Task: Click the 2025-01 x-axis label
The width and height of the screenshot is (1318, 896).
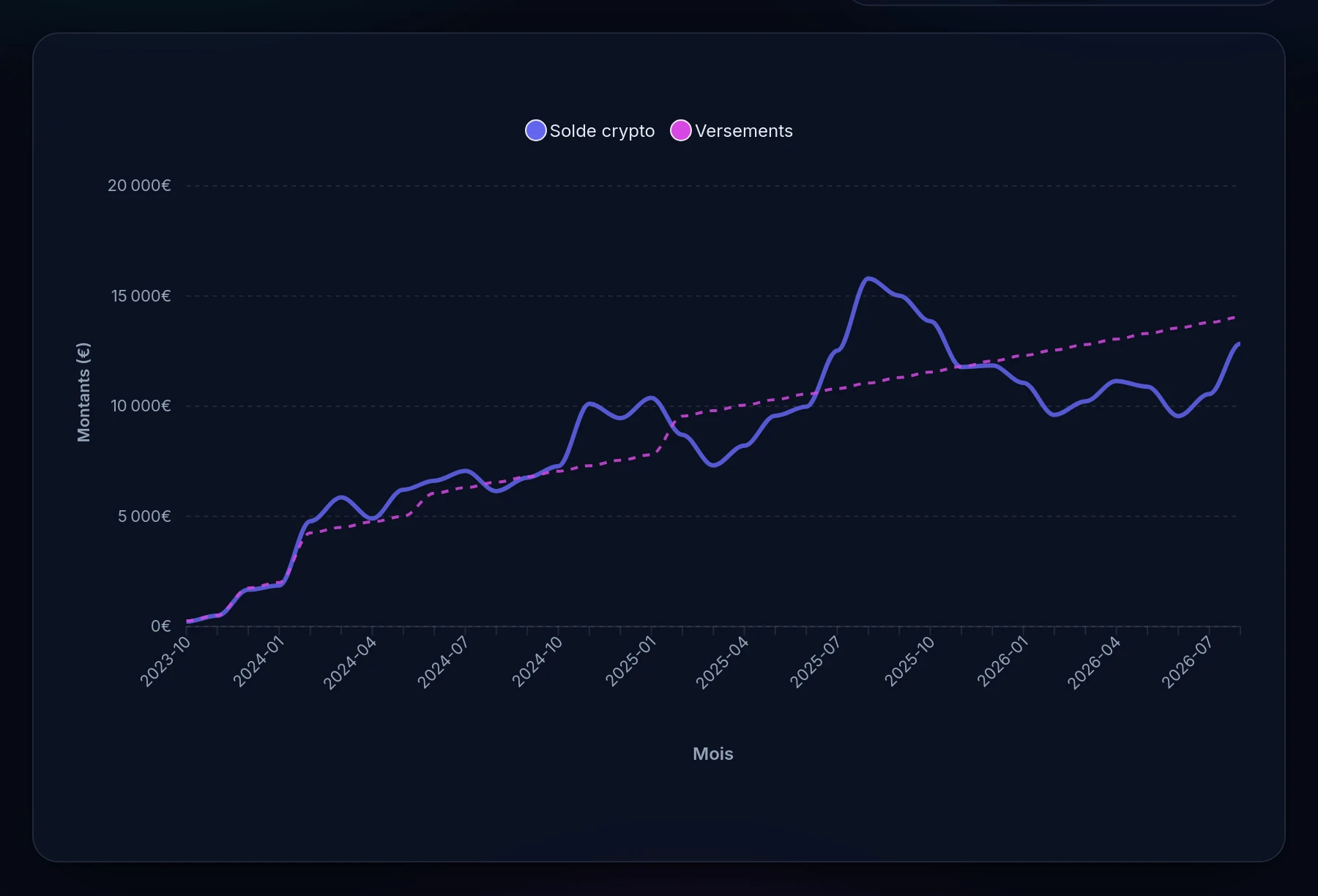Action: pos(630,662)
